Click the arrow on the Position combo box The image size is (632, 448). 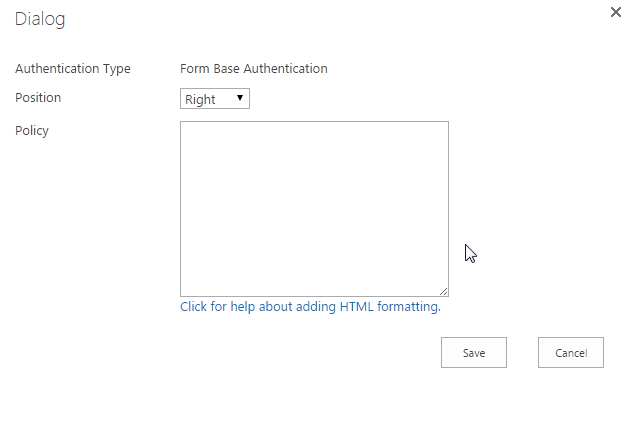point(240,98)
